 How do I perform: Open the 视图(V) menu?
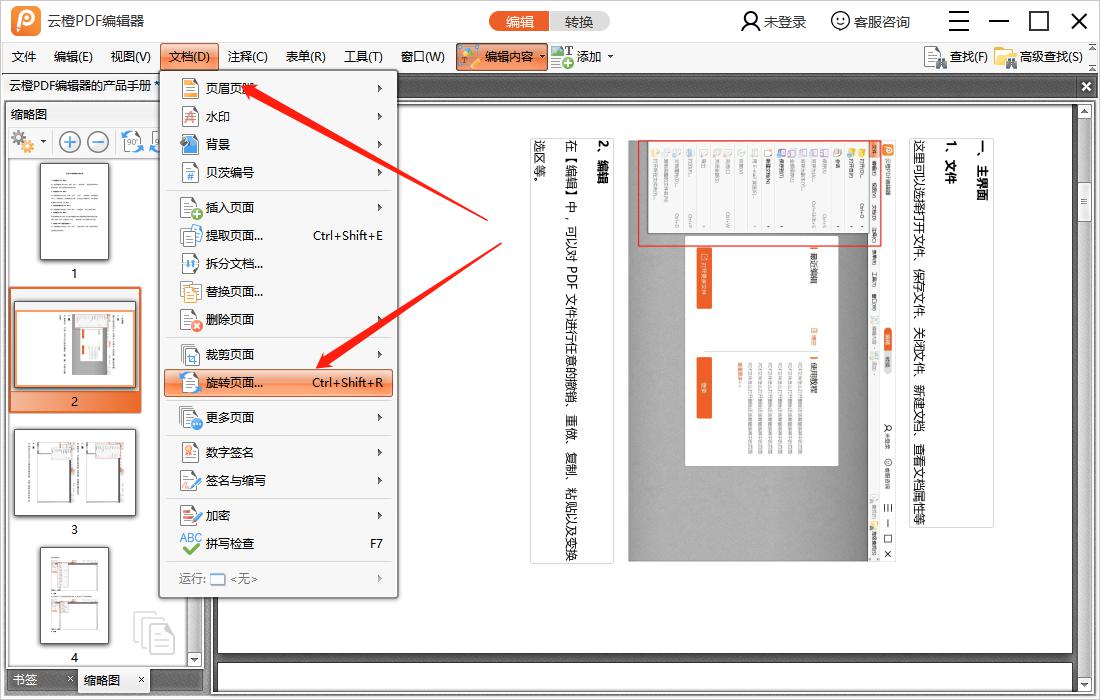pos(130,57)
